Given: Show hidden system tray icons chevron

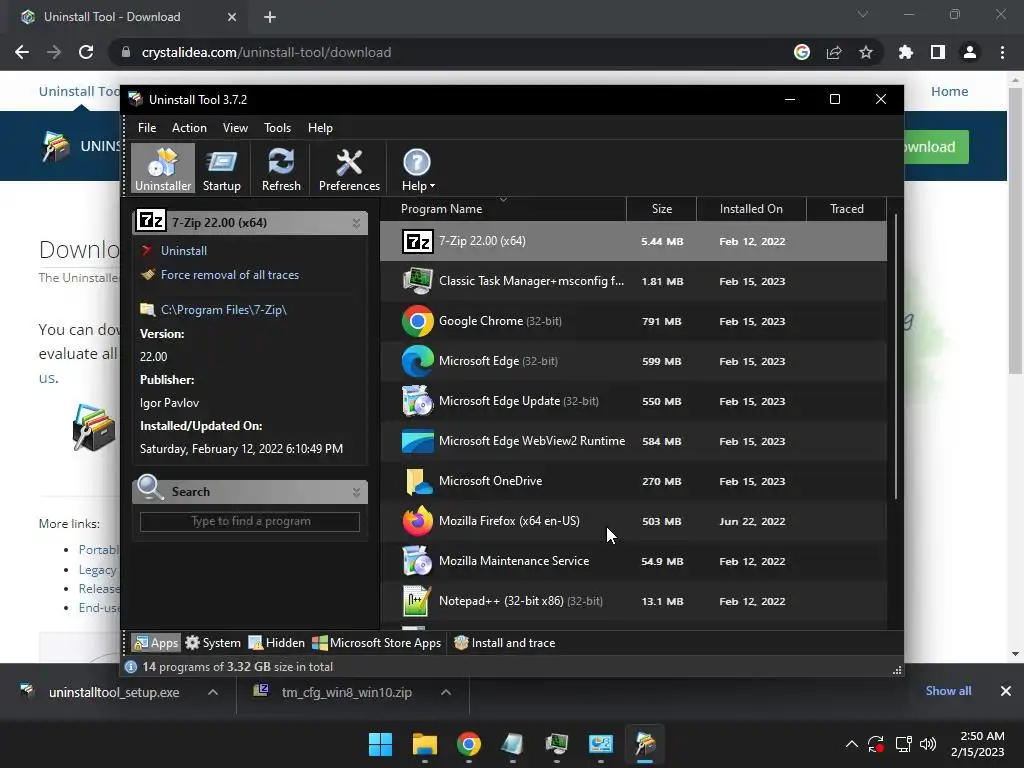Looking at the screenshot, I should [x=852, y=744].
